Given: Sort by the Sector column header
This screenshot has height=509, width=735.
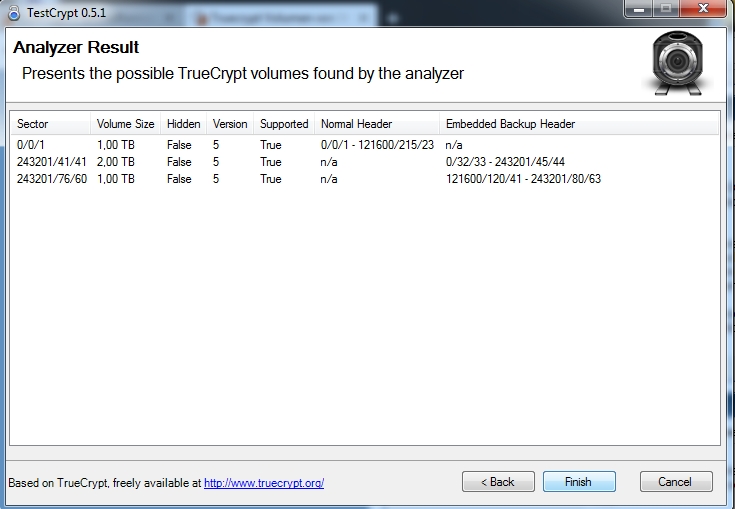Looking at the screenshot, I should (51, 124).
